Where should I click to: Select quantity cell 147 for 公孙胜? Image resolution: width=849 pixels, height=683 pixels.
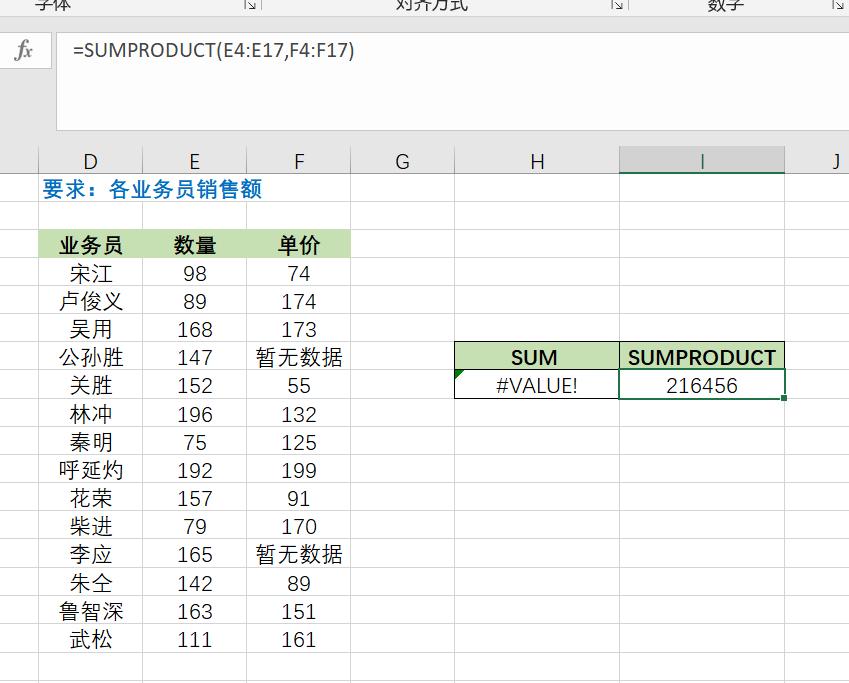point(194,357)
